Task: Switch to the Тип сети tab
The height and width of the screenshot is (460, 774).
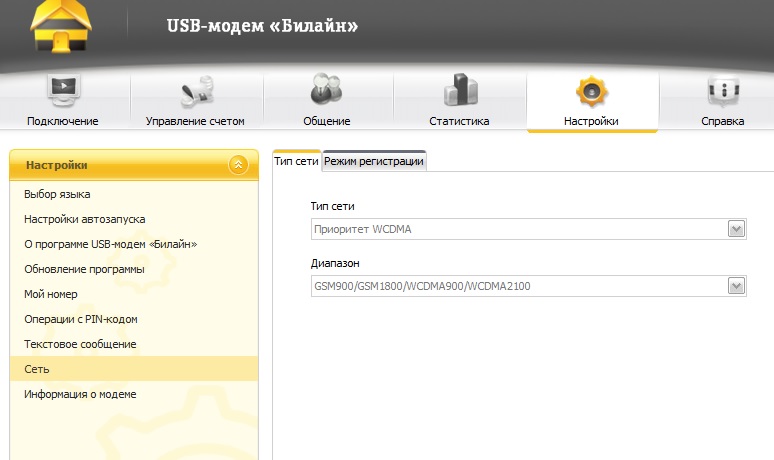Action: (x=296, y=161)
